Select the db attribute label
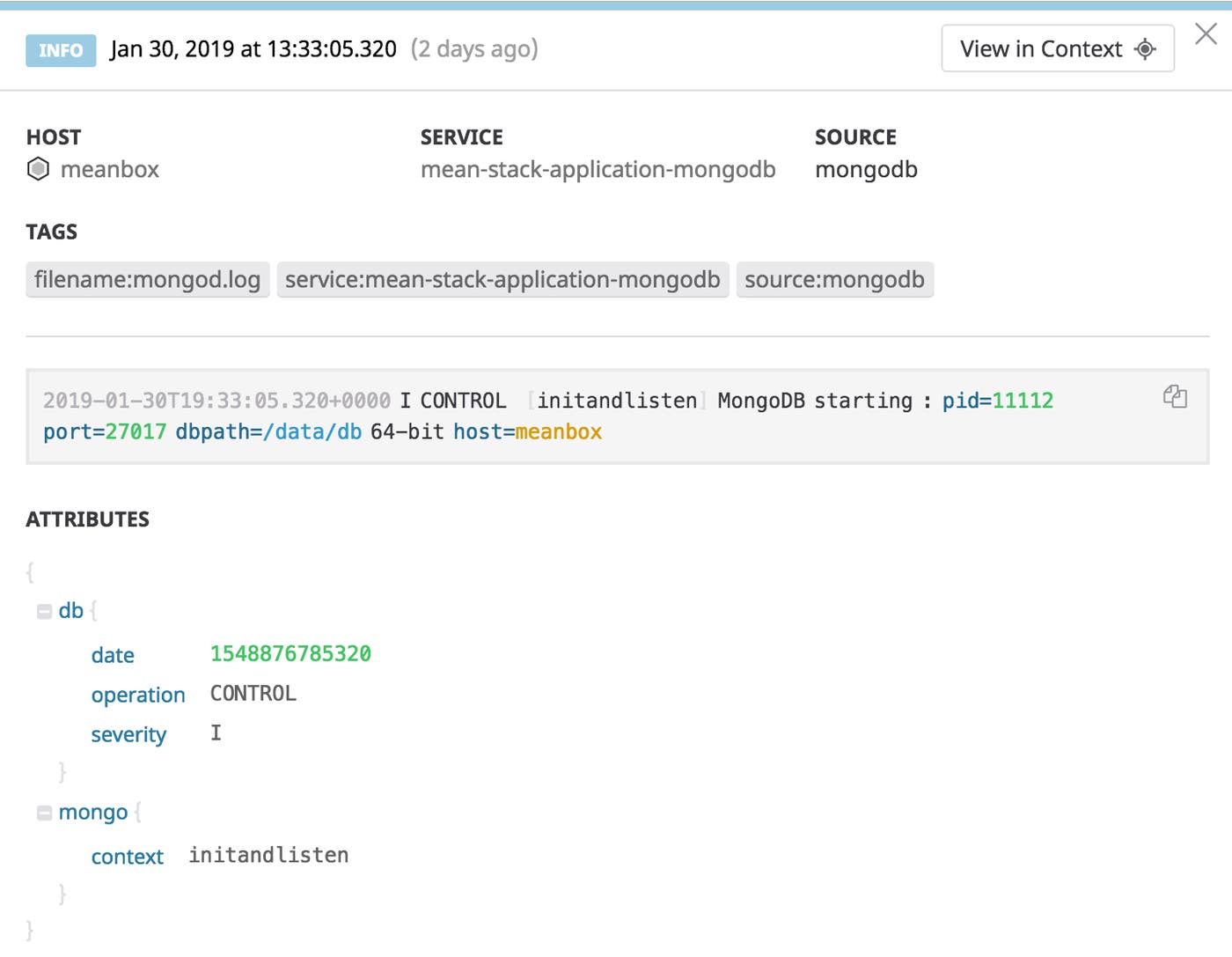 click(70, 610)
